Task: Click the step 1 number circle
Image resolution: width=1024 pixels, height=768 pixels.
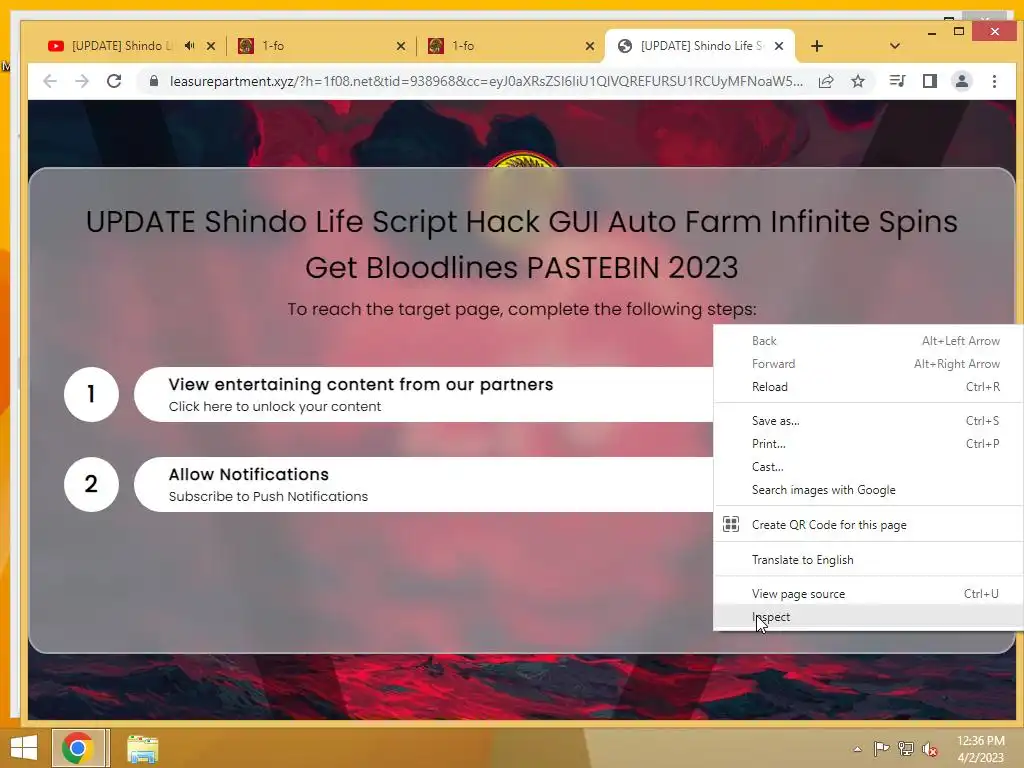Action: click(91, 394)
